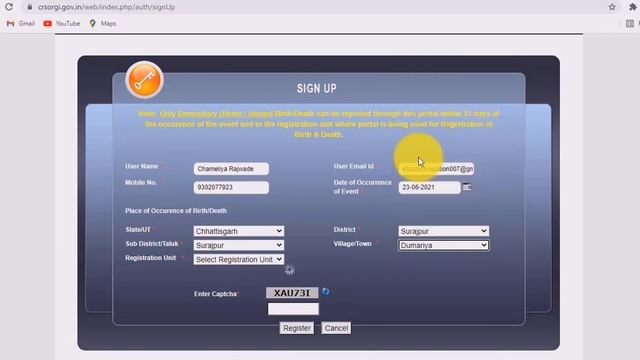Click the 'Enter Captcha' label

coord(216,294)
